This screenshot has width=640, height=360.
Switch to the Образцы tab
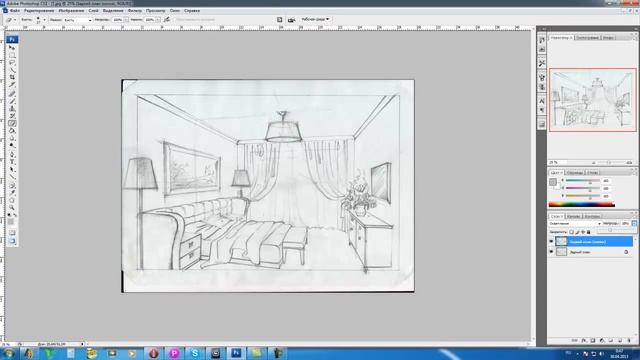(575, 173)
